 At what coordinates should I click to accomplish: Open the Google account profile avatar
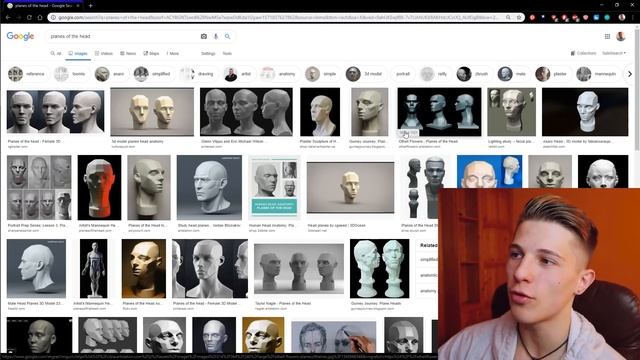pos(621,36)
